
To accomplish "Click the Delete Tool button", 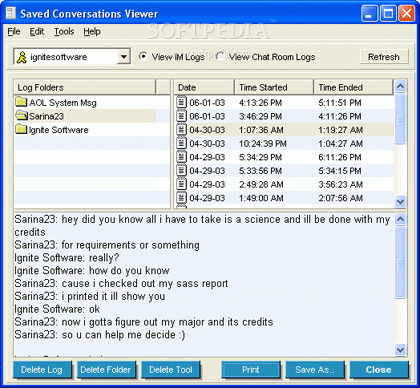I will pos(171,370).
